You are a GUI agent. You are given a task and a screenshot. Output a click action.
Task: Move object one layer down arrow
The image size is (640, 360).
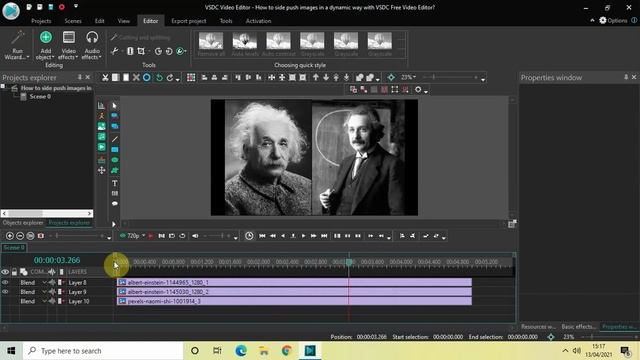coord(326,78)
